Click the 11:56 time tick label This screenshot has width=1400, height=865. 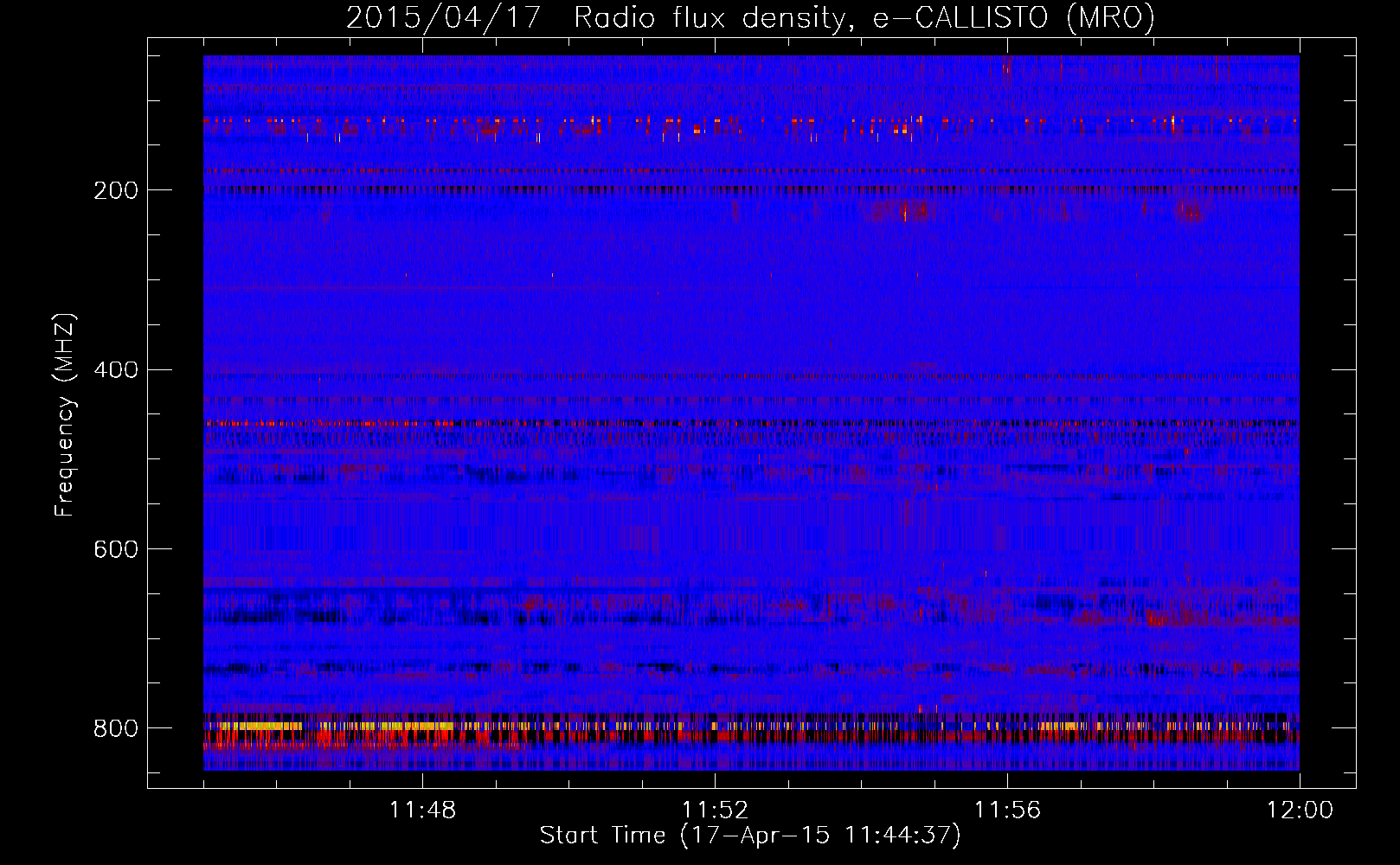[x=1007, y=811]
